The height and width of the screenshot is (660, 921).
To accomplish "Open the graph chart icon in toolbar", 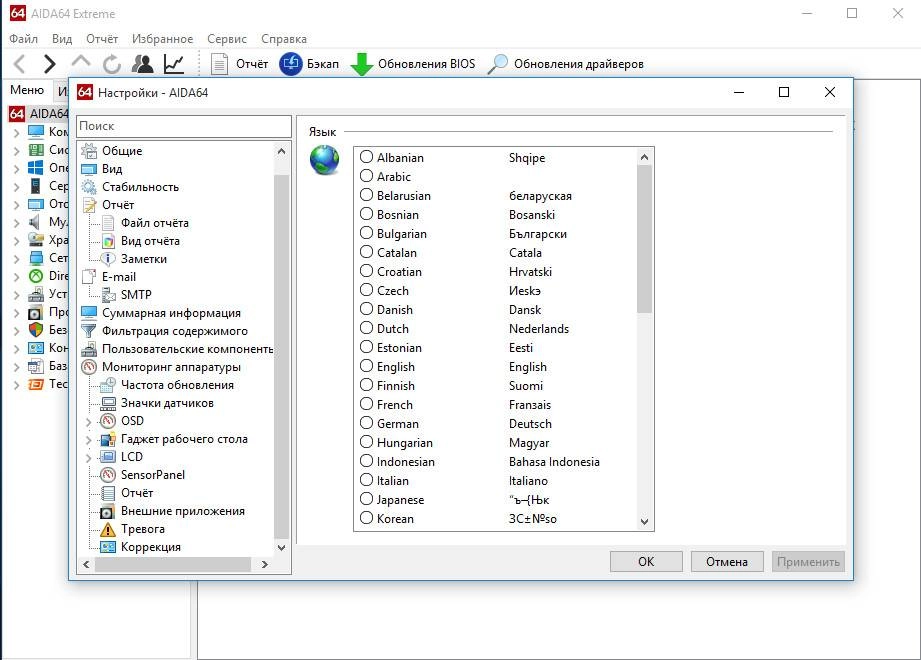I will [x=174, y=63].
